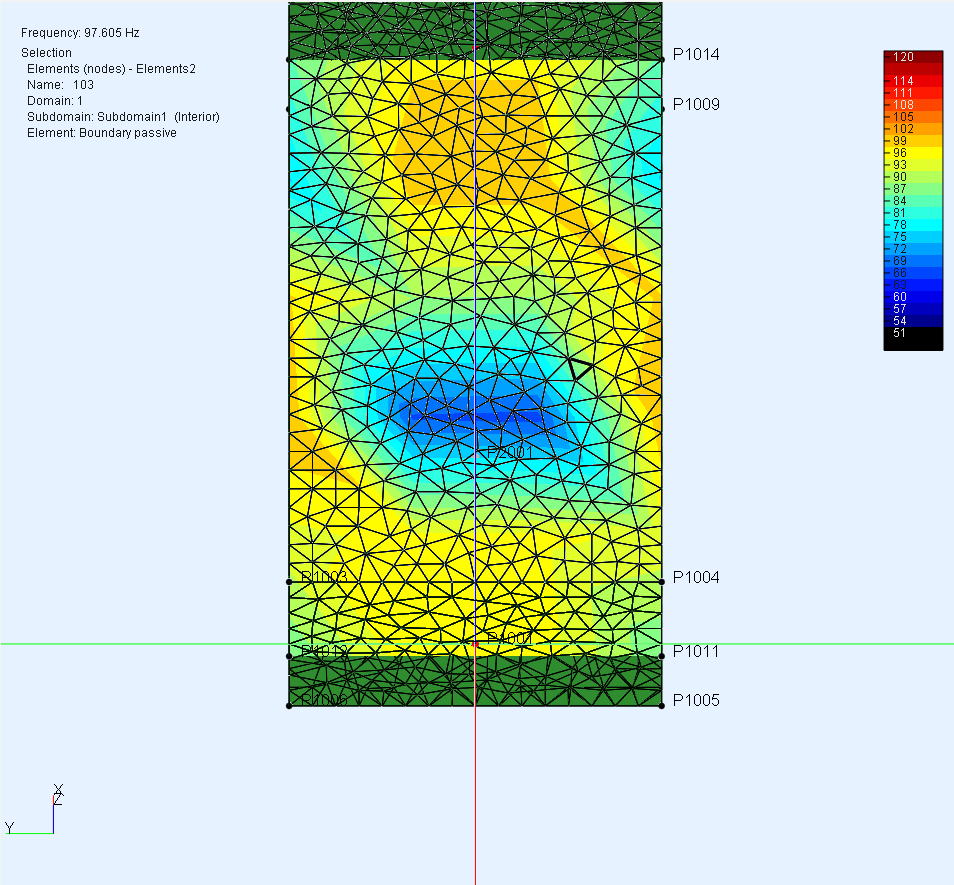
Task: Click the cyan 78 legend swatch
Action: [x=913, y=224]
